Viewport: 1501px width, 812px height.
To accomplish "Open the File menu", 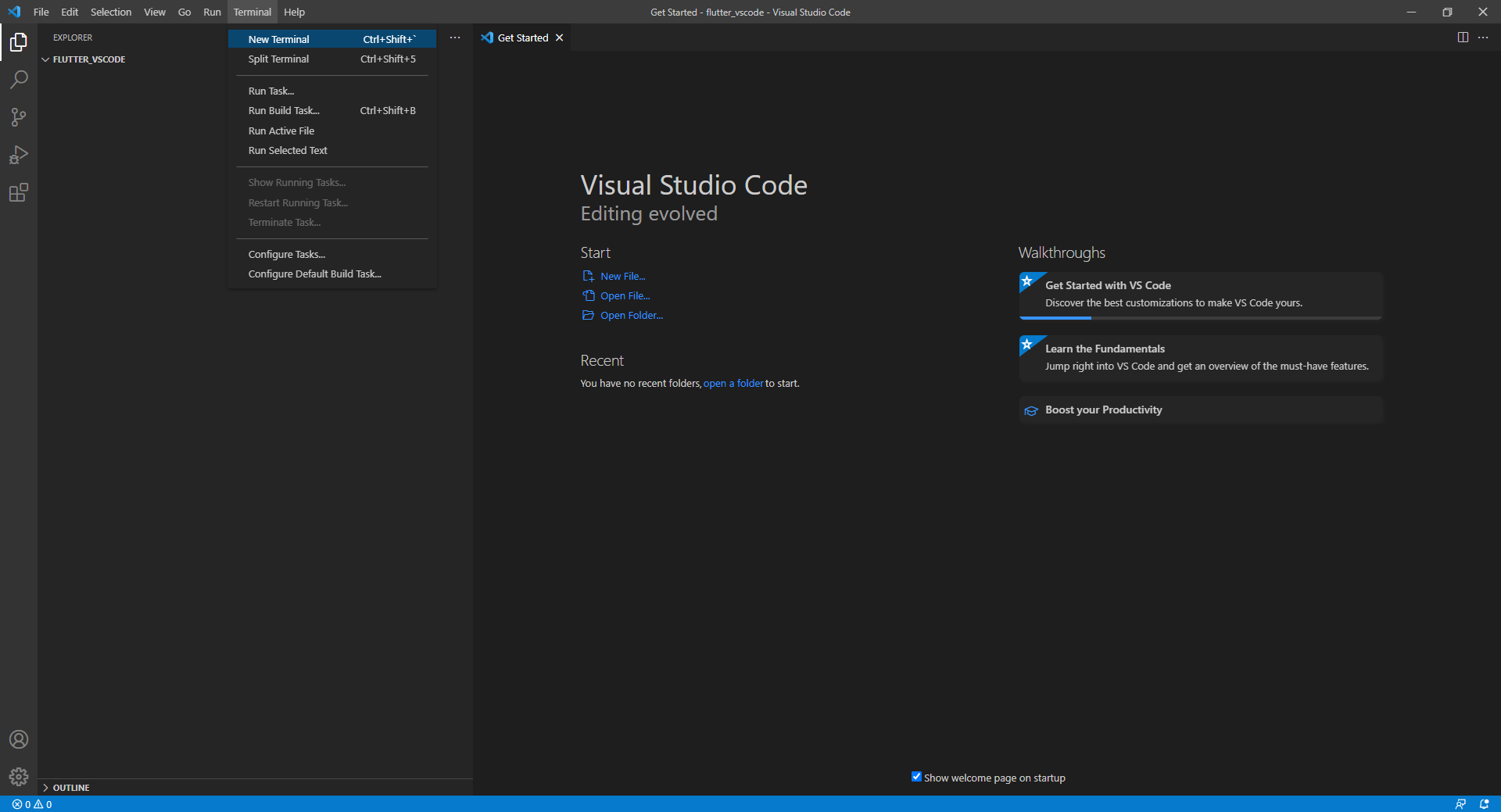I will tap(41, 12).
